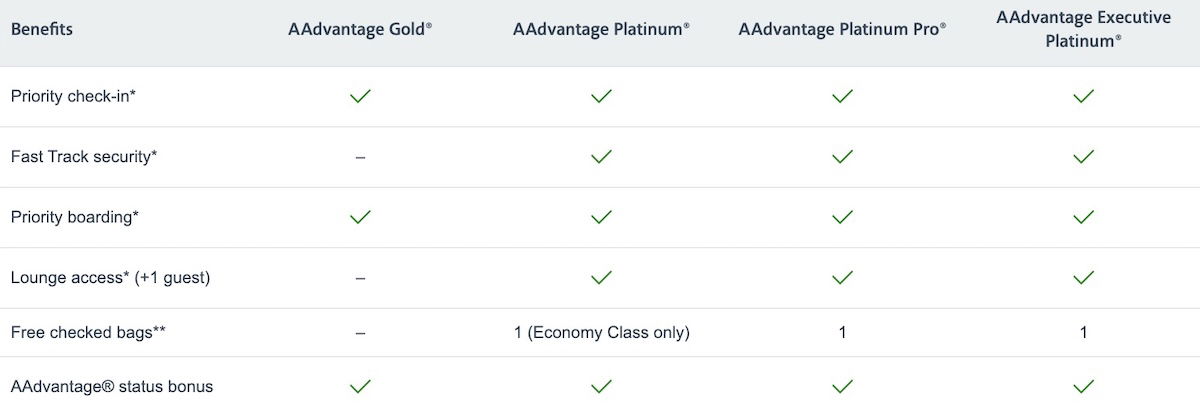Click status bonus checkmark under AAdvantage Platinum Pro
Screen dimensions: 1200x416
click(842, 386)
